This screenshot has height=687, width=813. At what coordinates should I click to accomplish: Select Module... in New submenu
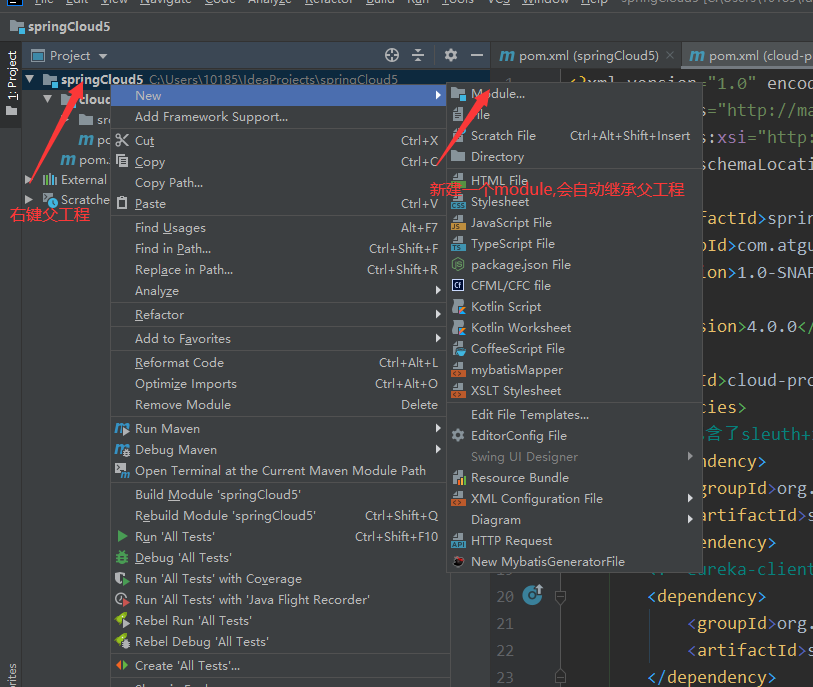point(497,94)
